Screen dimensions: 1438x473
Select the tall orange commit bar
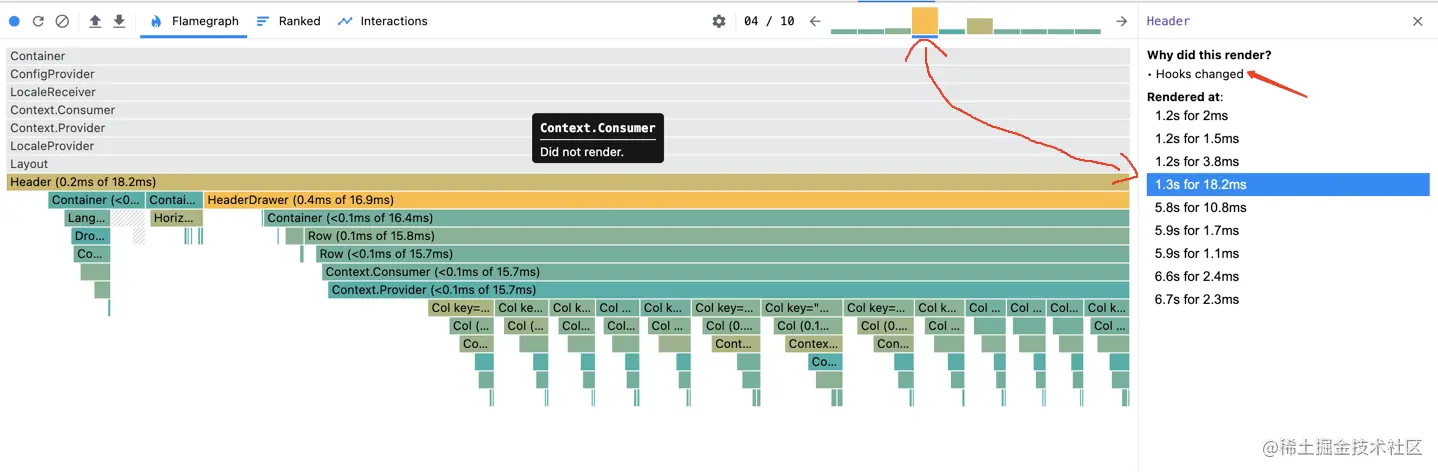point(925,21)
